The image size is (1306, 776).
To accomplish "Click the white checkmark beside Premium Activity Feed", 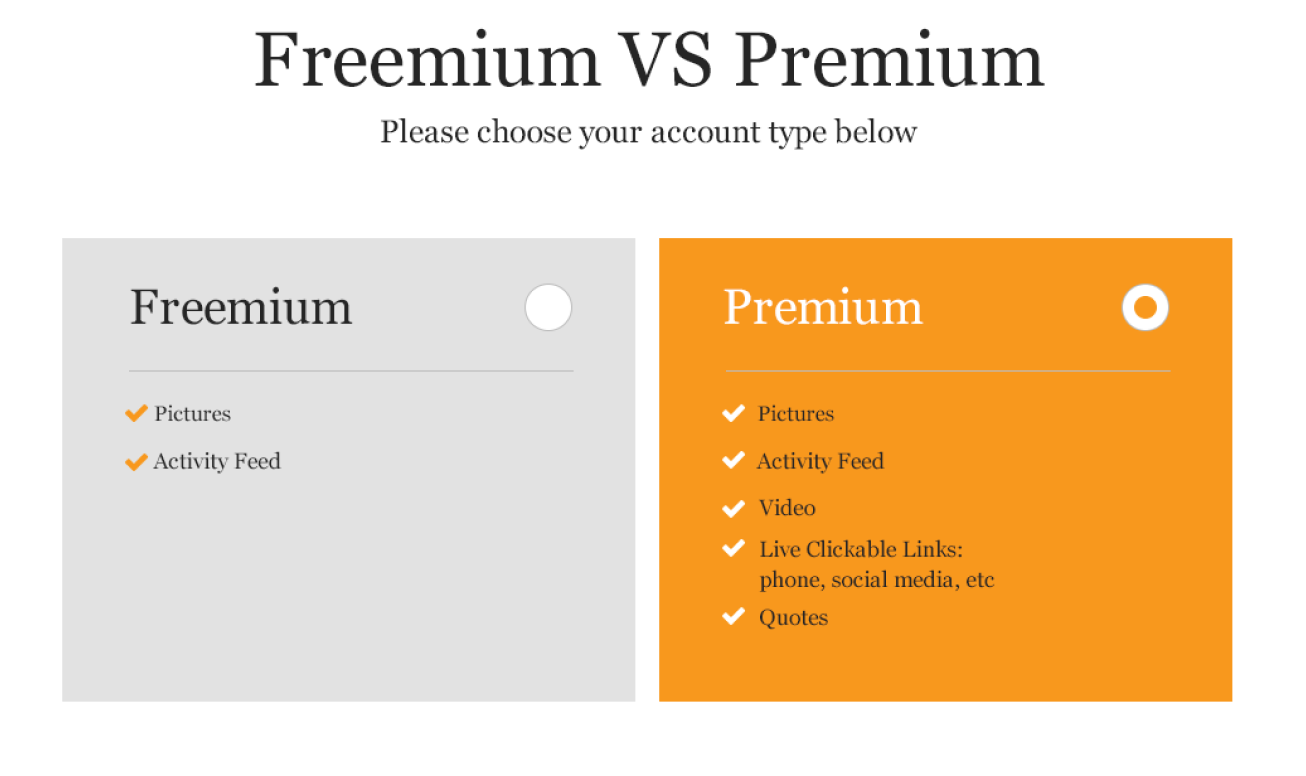I will coord(733,460).
